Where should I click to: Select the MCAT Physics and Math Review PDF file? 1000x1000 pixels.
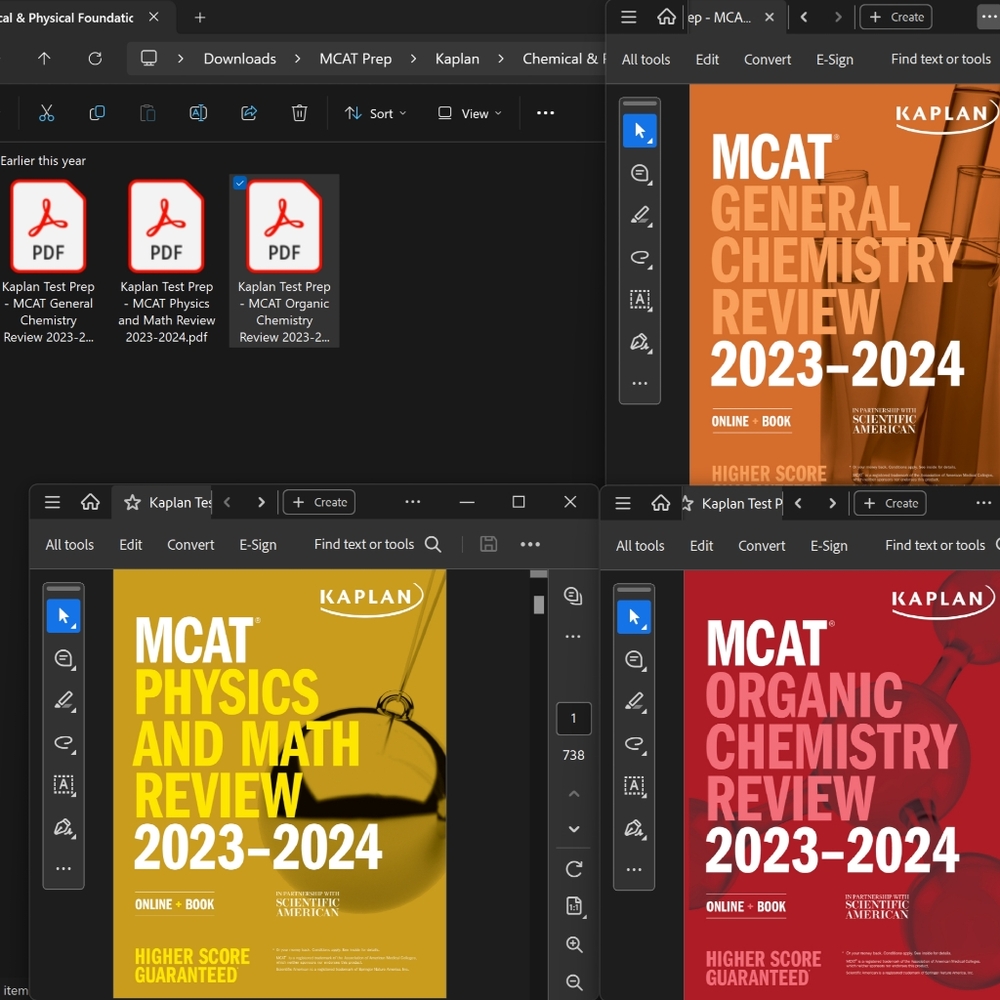point(166,262)
